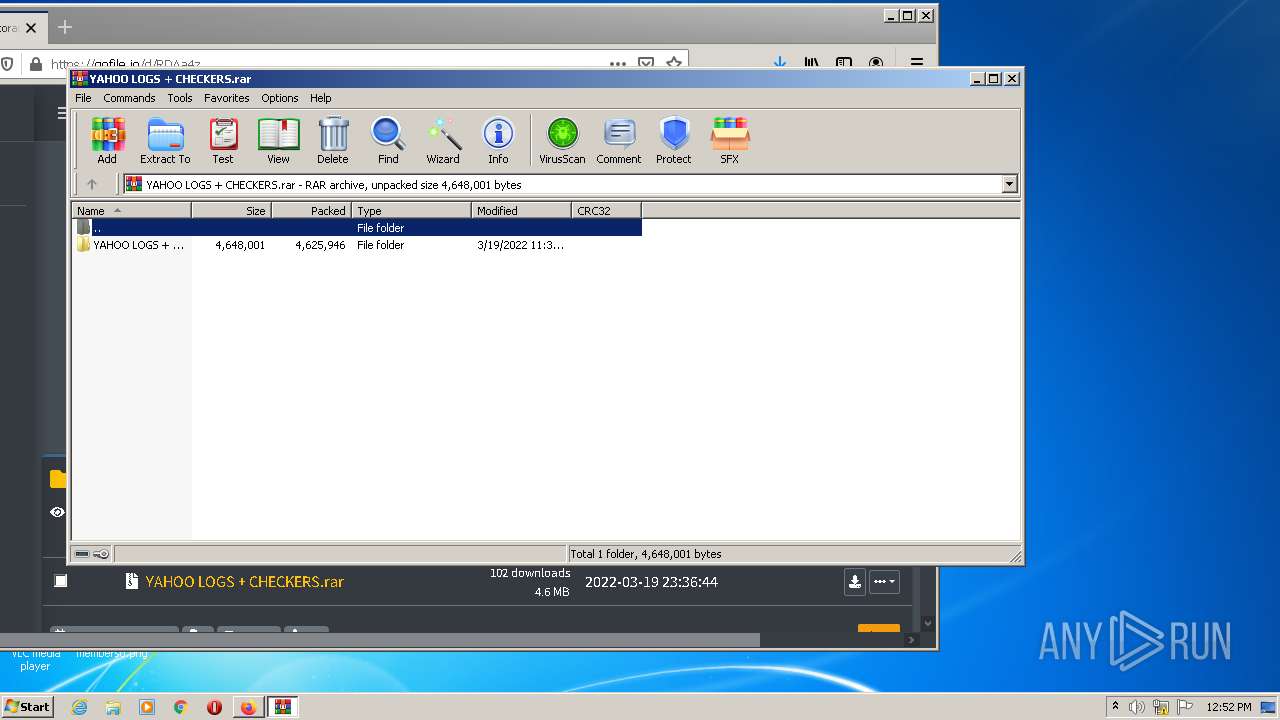This screenshot has height=720, width=1280.
Task: Open the Help menu
Action: tap(320, 98)
